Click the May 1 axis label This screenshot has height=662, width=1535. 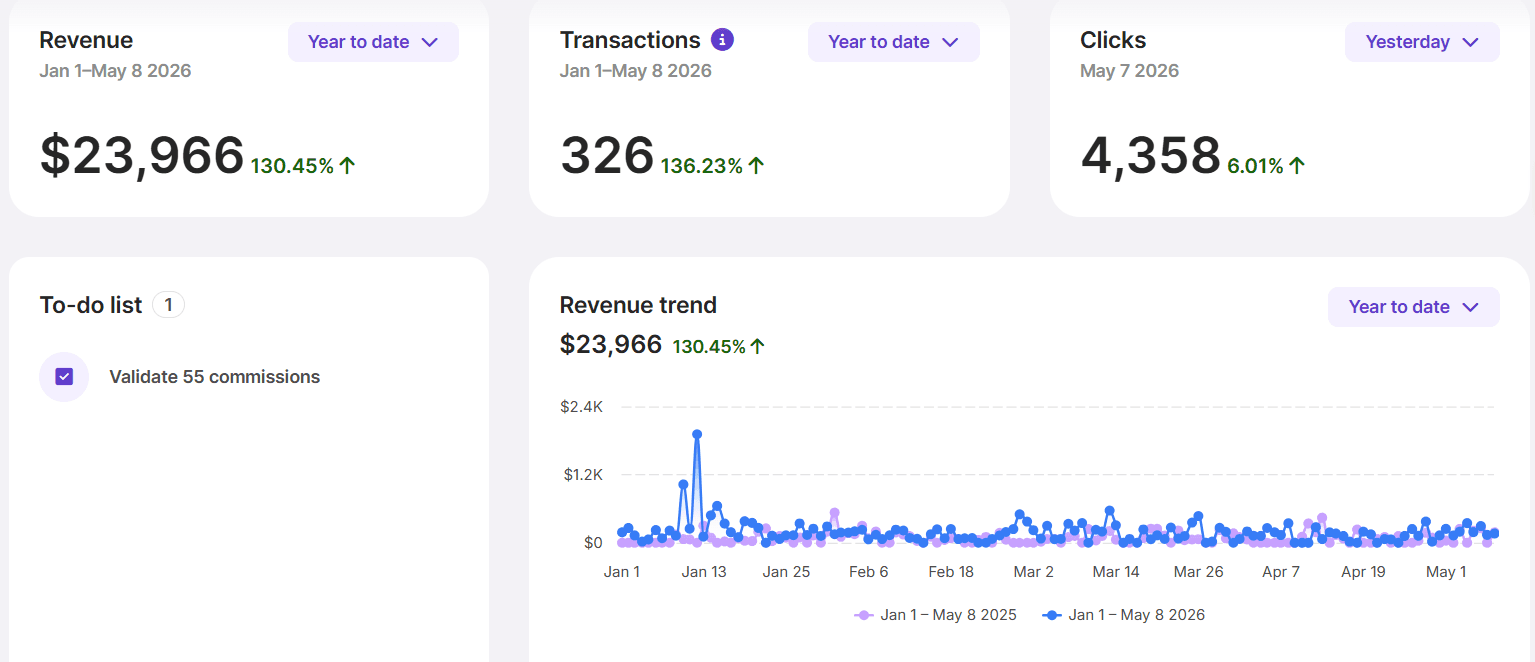point(1446,572)
